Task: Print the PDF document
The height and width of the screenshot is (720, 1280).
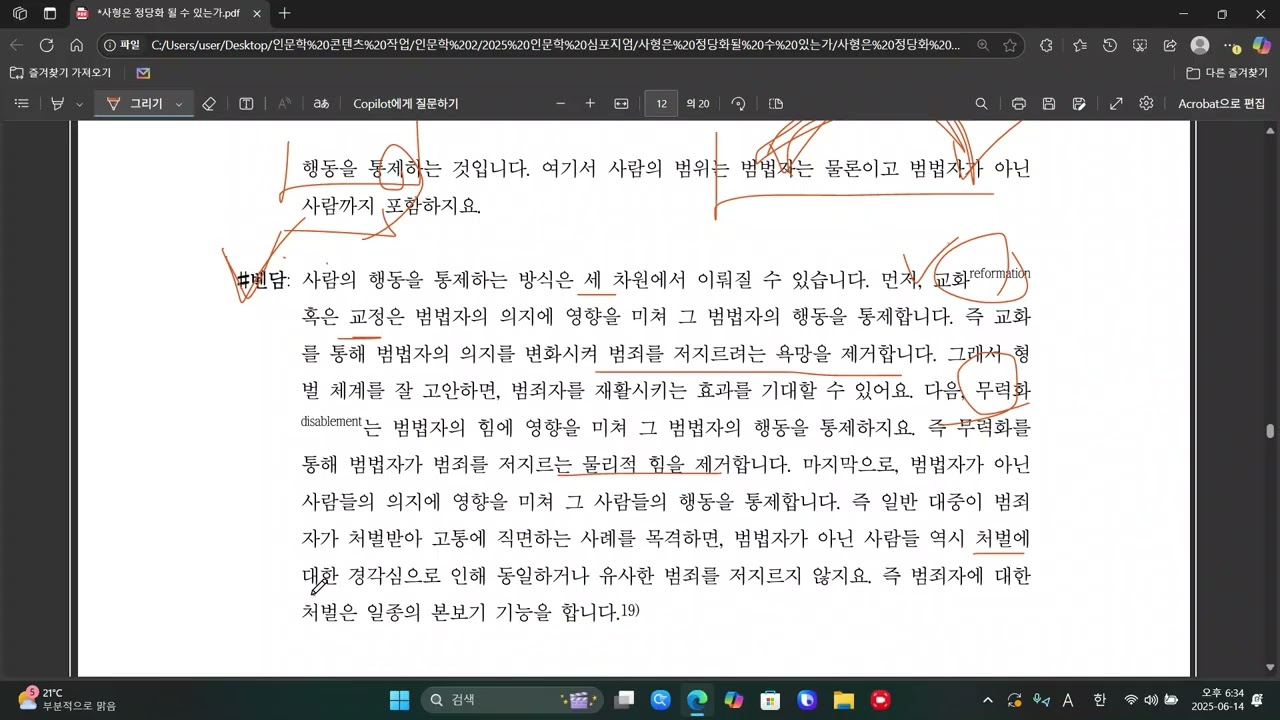Action: click(1019, 104)
